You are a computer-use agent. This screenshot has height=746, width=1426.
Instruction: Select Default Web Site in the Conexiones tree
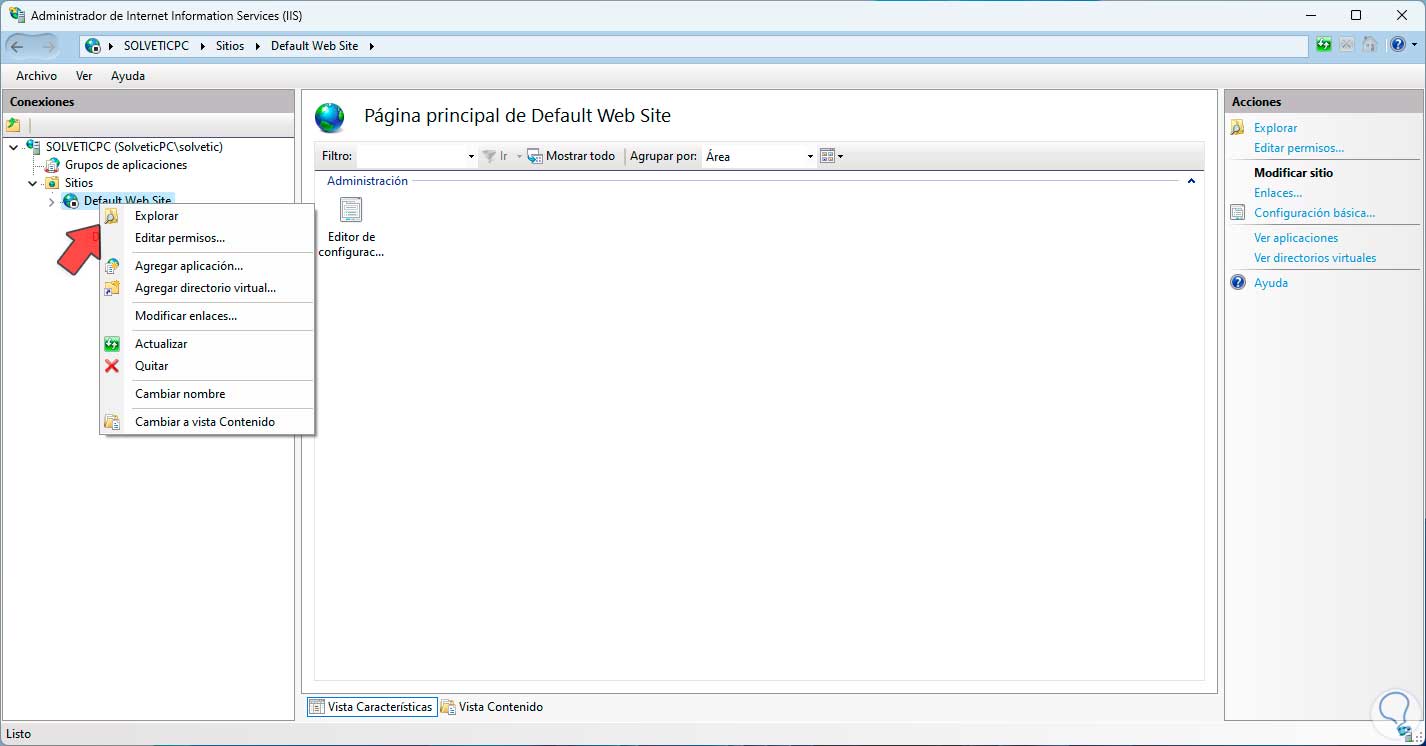coord(127,201)
